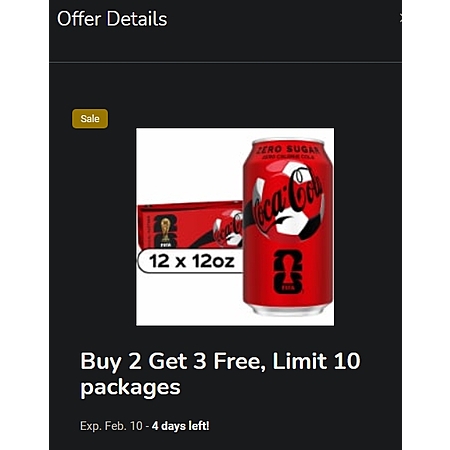The width and height of the screenshot is (450, 450).
Task: Click the FIFA 26 logo on the can
Action: pyautogui.click(x=288, y=272)
